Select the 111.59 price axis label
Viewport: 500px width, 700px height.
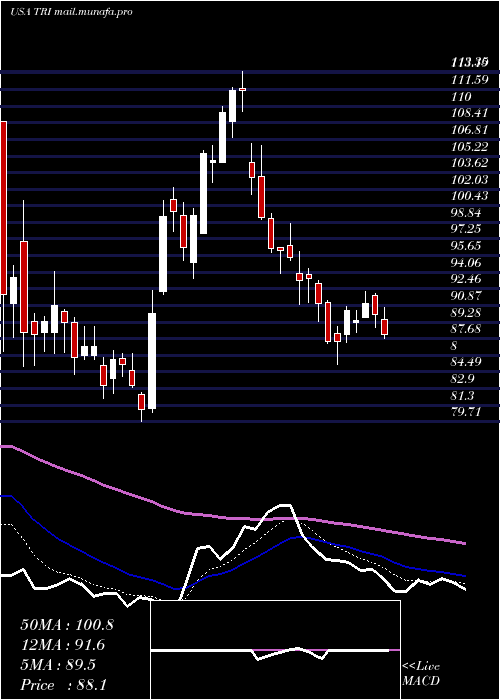(x=468, y=80)
